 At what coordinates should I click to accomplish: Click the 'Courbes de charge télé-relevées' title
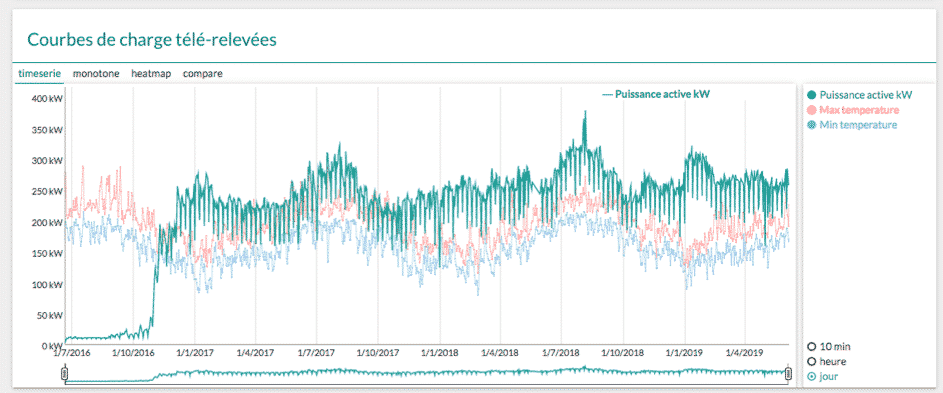[x=152, y=40]
